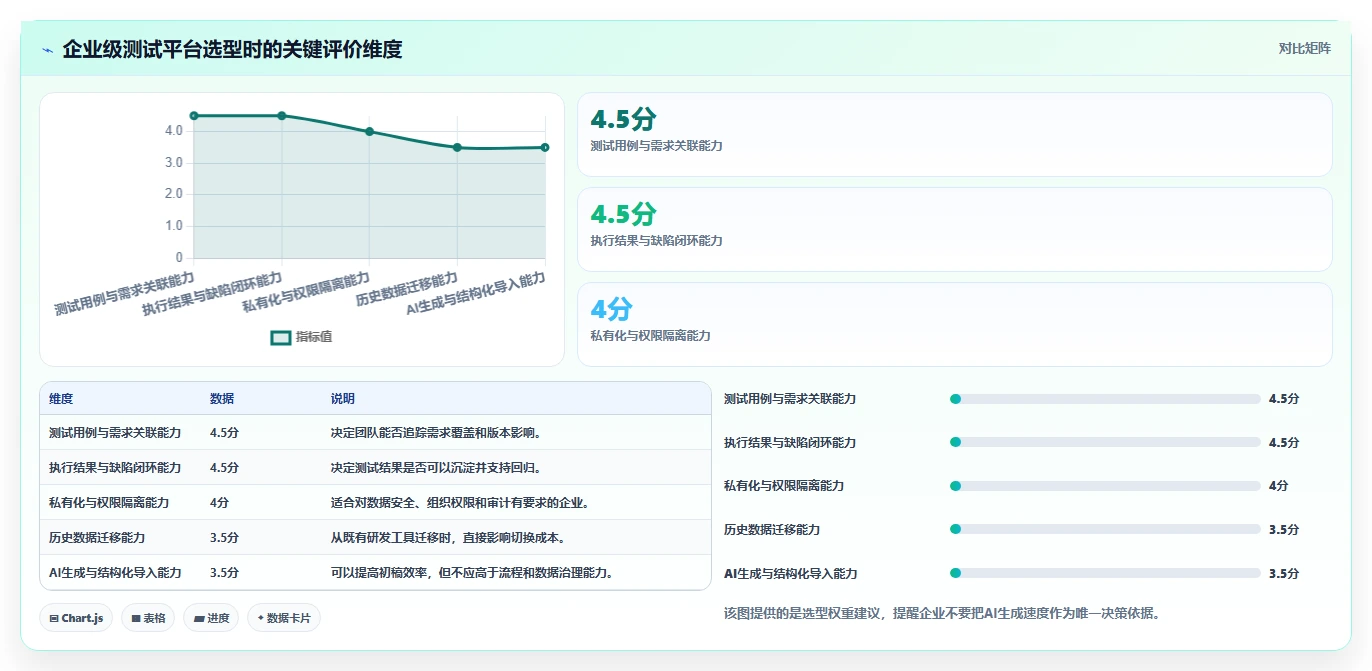Open the 4分 card for 私有化与权限隔离能力
1372x671 pixels.
tap(955, 324)
